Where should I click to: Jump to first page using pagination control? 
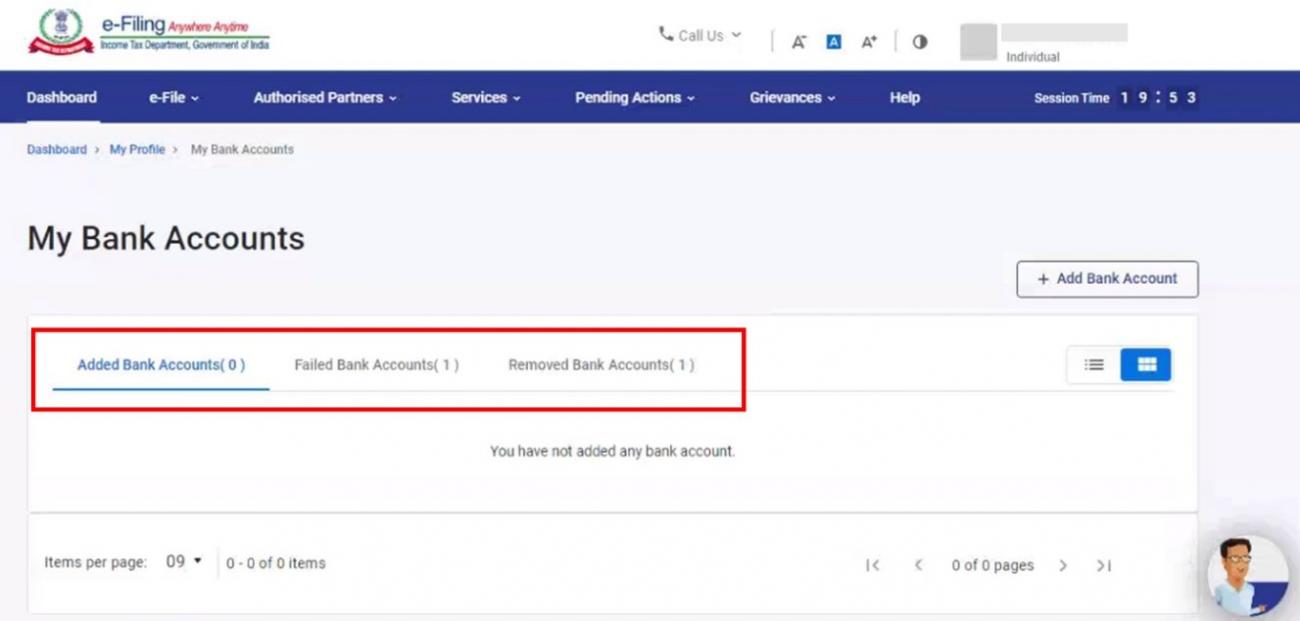coord(873,565)
